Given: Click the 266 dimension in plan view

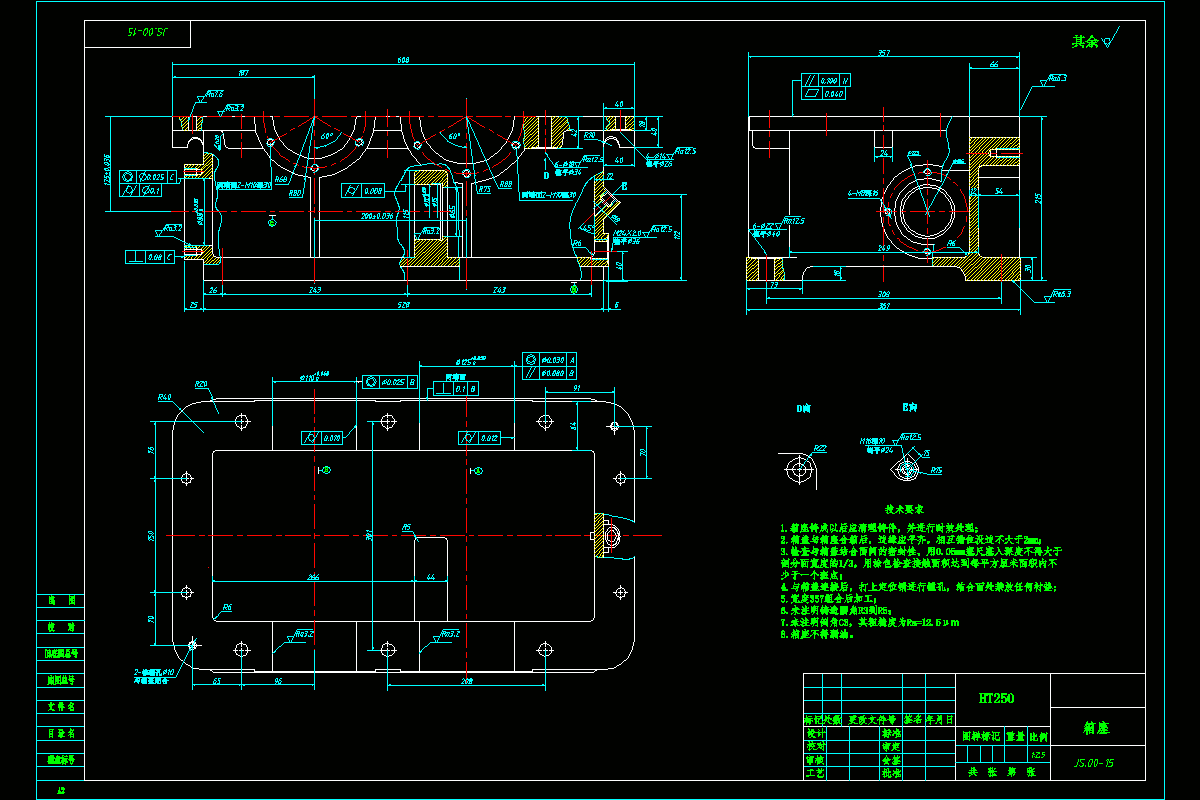Looking at the screenshot, I should tap(313, 577).
